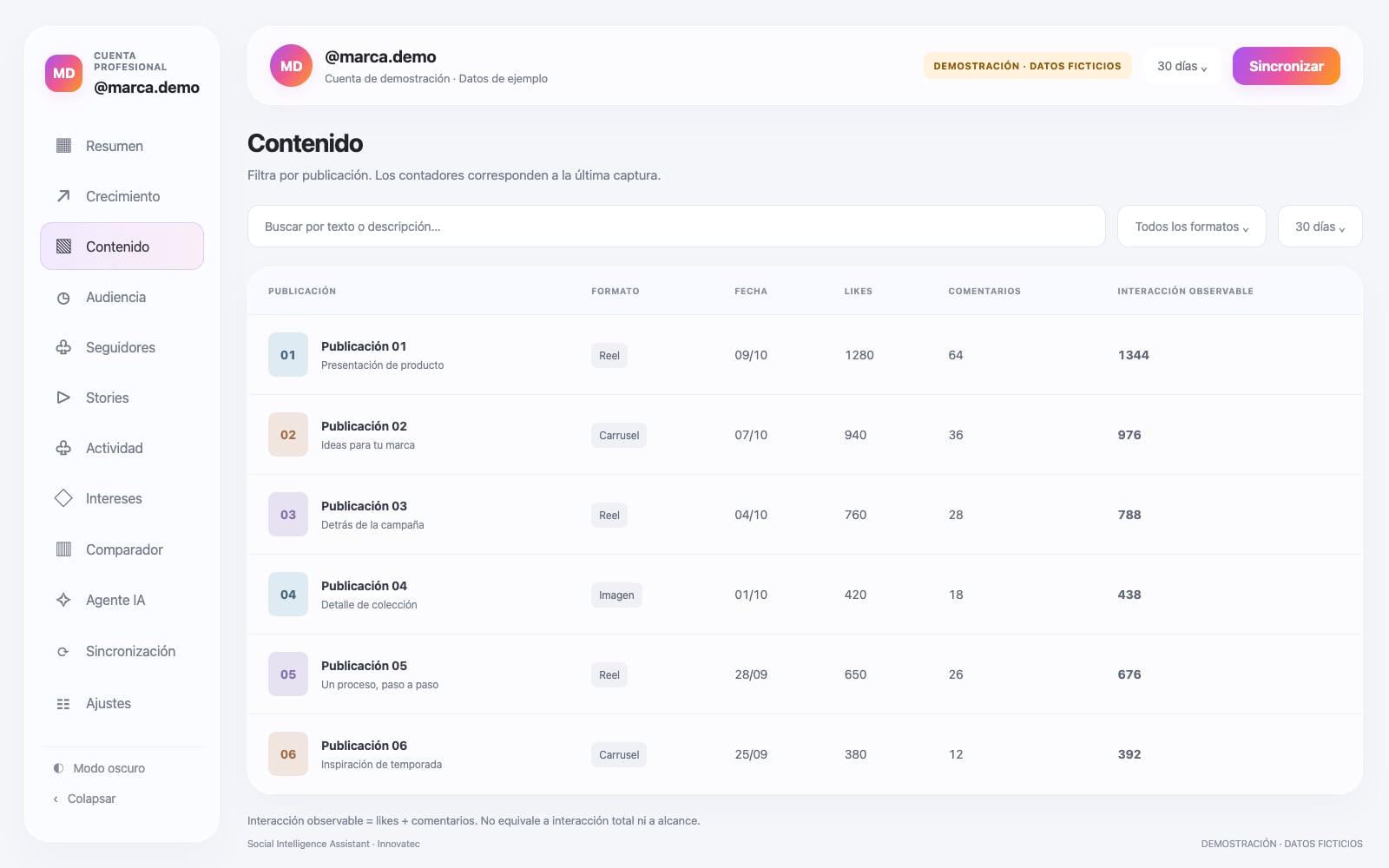Click the Stories play triangle icon

pos(63,398)
